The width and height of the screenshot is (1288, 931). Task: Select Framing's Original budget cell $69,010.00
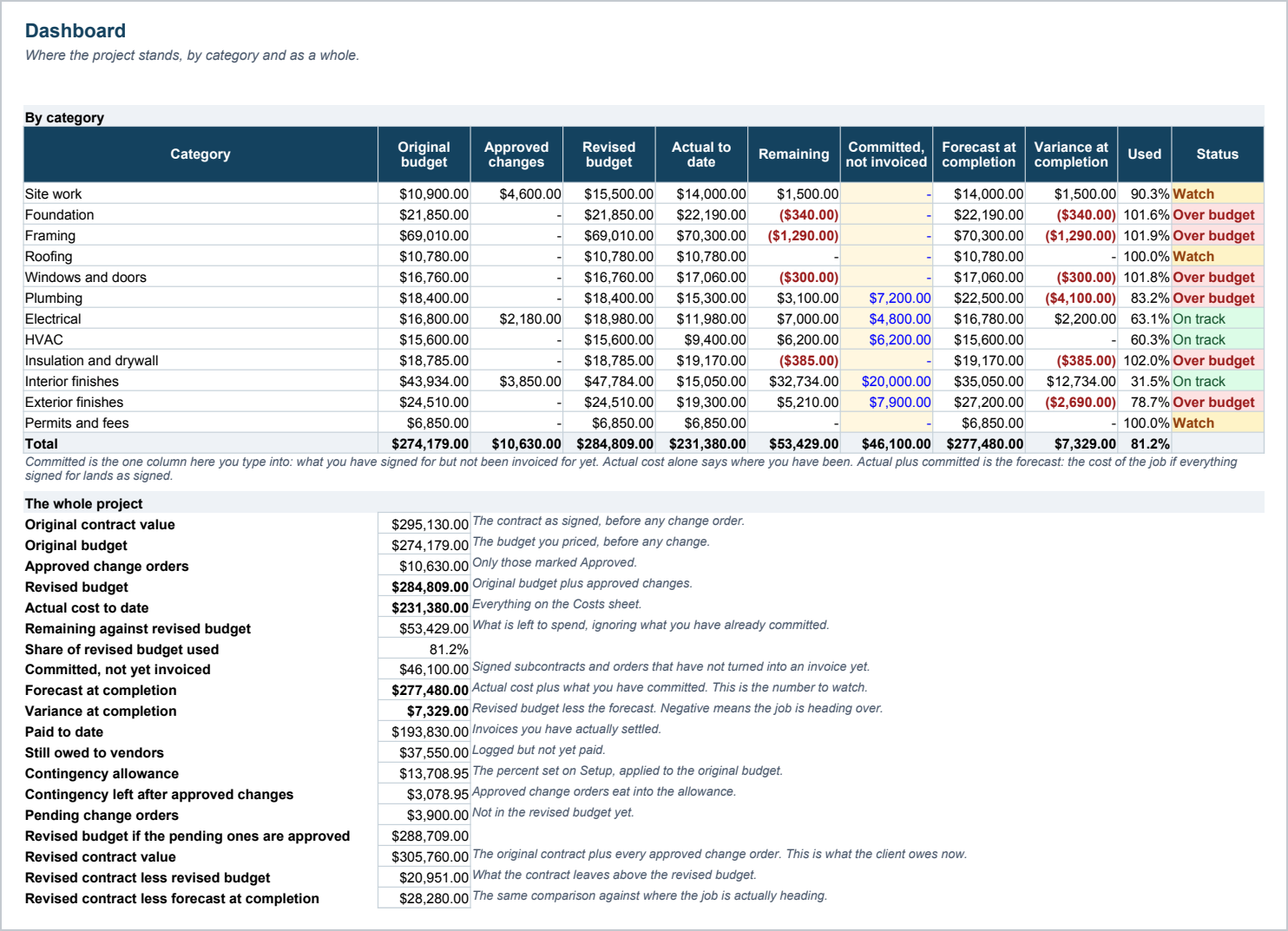click(x=424, y=235)
